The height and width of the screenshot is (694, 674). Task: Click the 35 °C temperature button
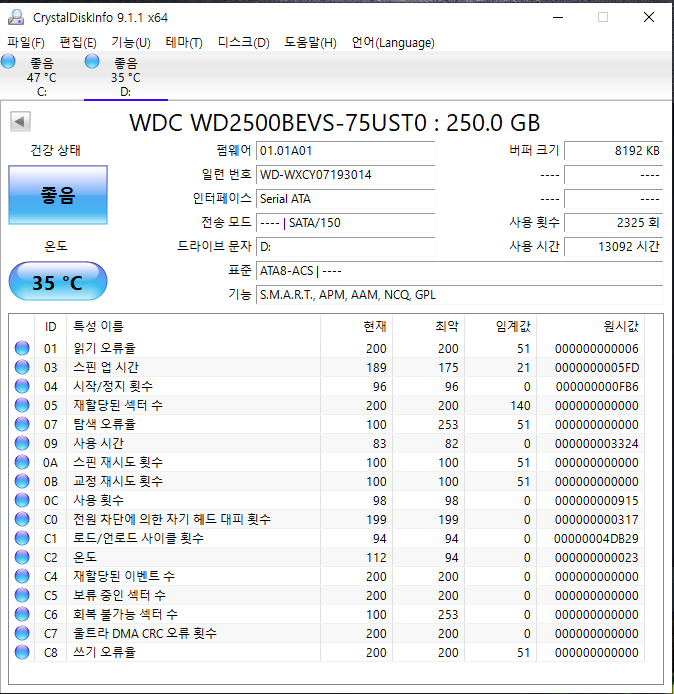(x=58, y=281)
